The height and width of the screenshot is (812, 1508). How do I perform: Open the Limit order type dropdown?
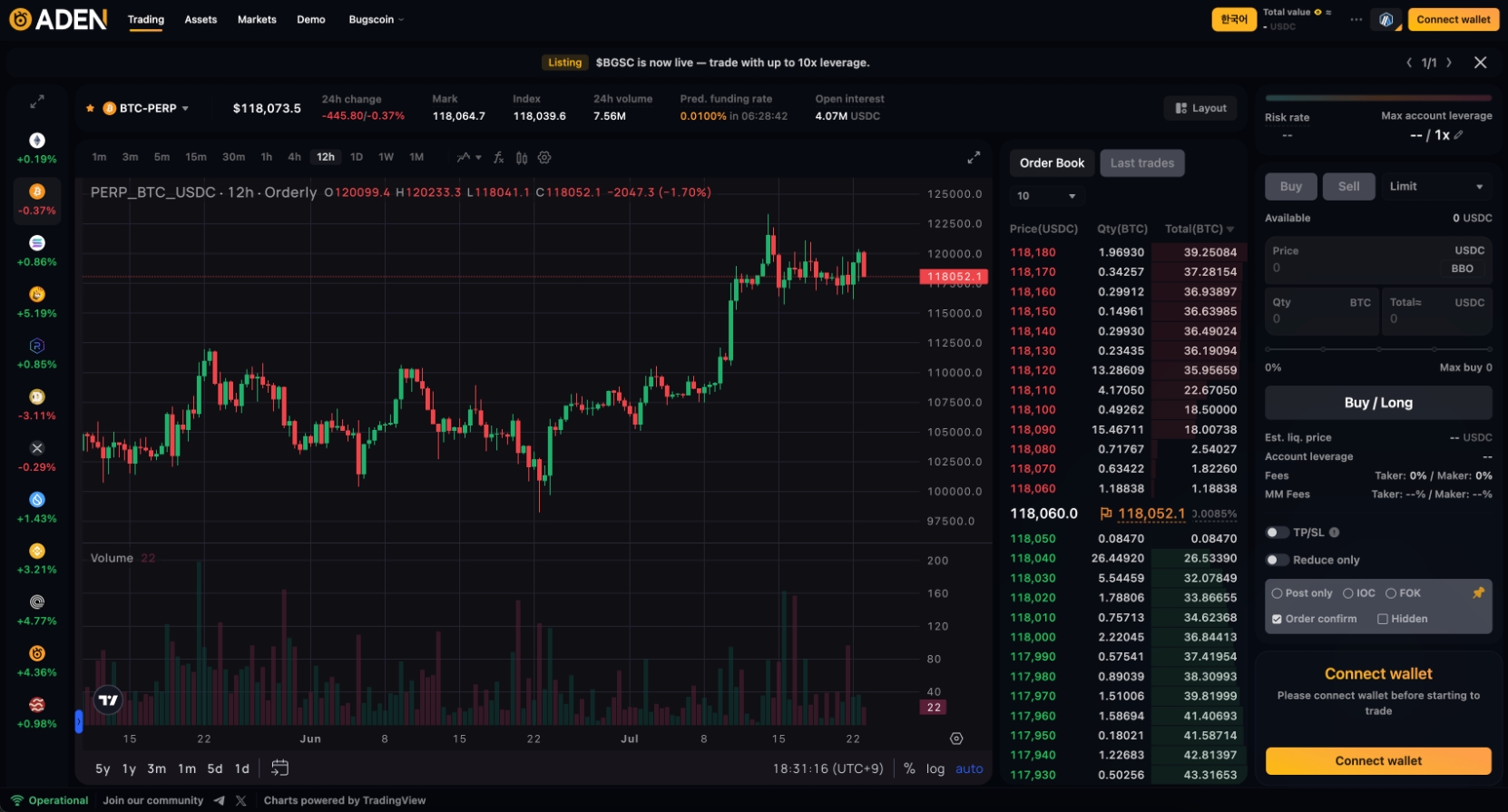tap(1435, 187)
